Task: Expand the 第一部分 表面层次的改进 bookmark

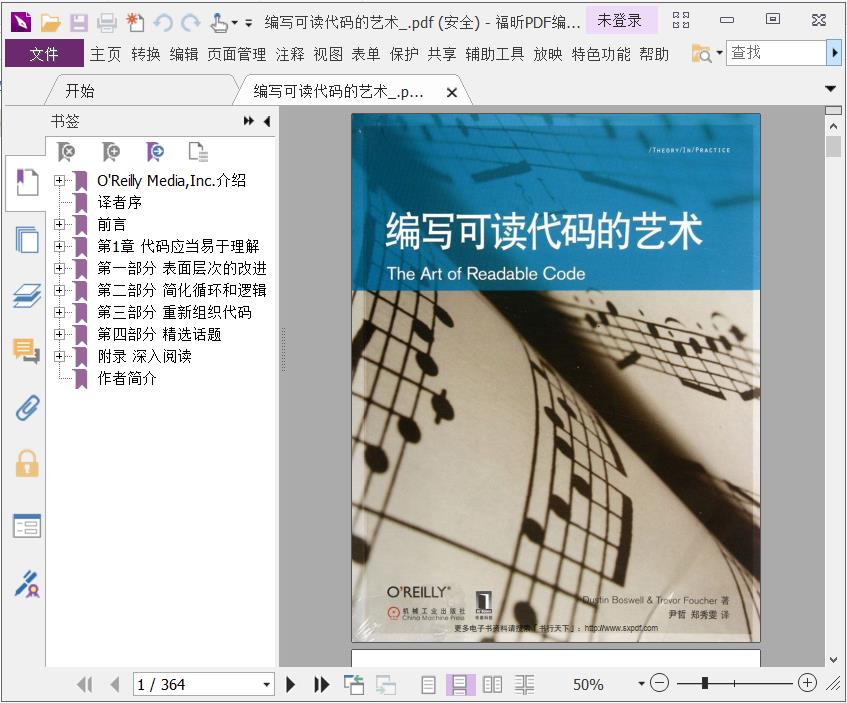Action: pyautogui.click(x=60, y=268)
